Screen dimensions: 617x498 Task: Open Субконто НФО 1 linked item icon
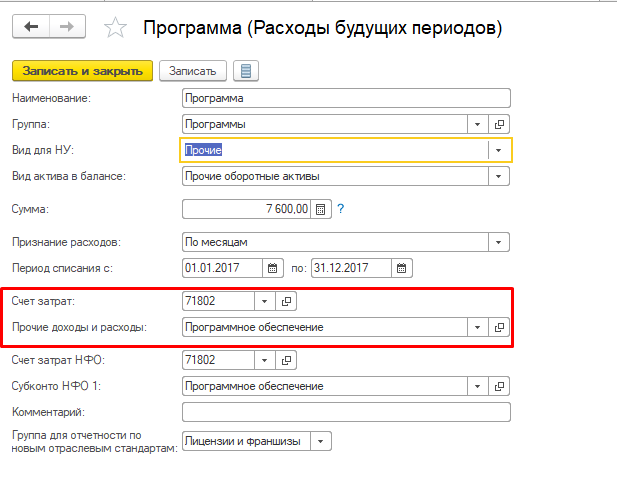pyautogui.click(x=500, y=385)
